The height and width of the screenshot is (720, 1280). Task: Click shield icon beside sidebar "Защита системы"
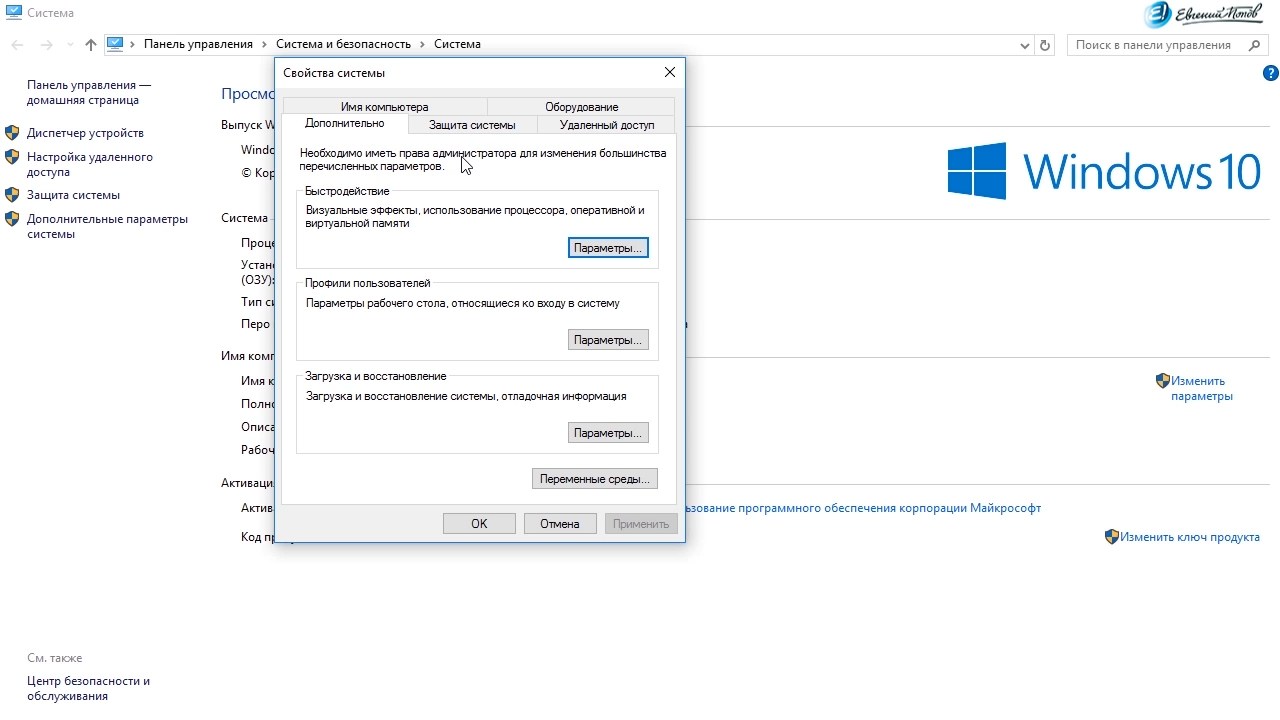pyautogui.click(x=12, y=194)
